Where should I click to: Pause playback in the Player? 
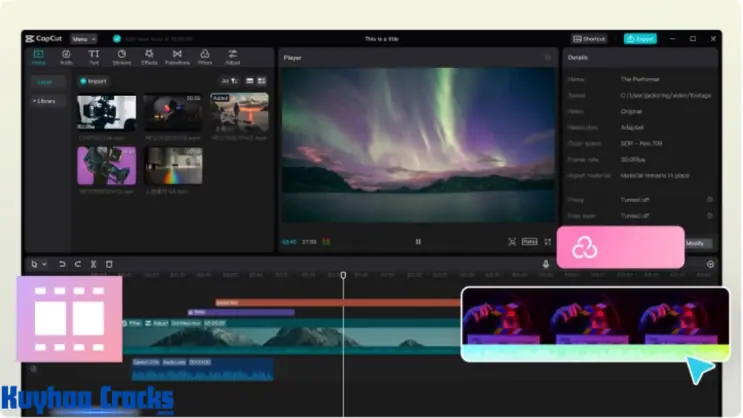[418, 241]
